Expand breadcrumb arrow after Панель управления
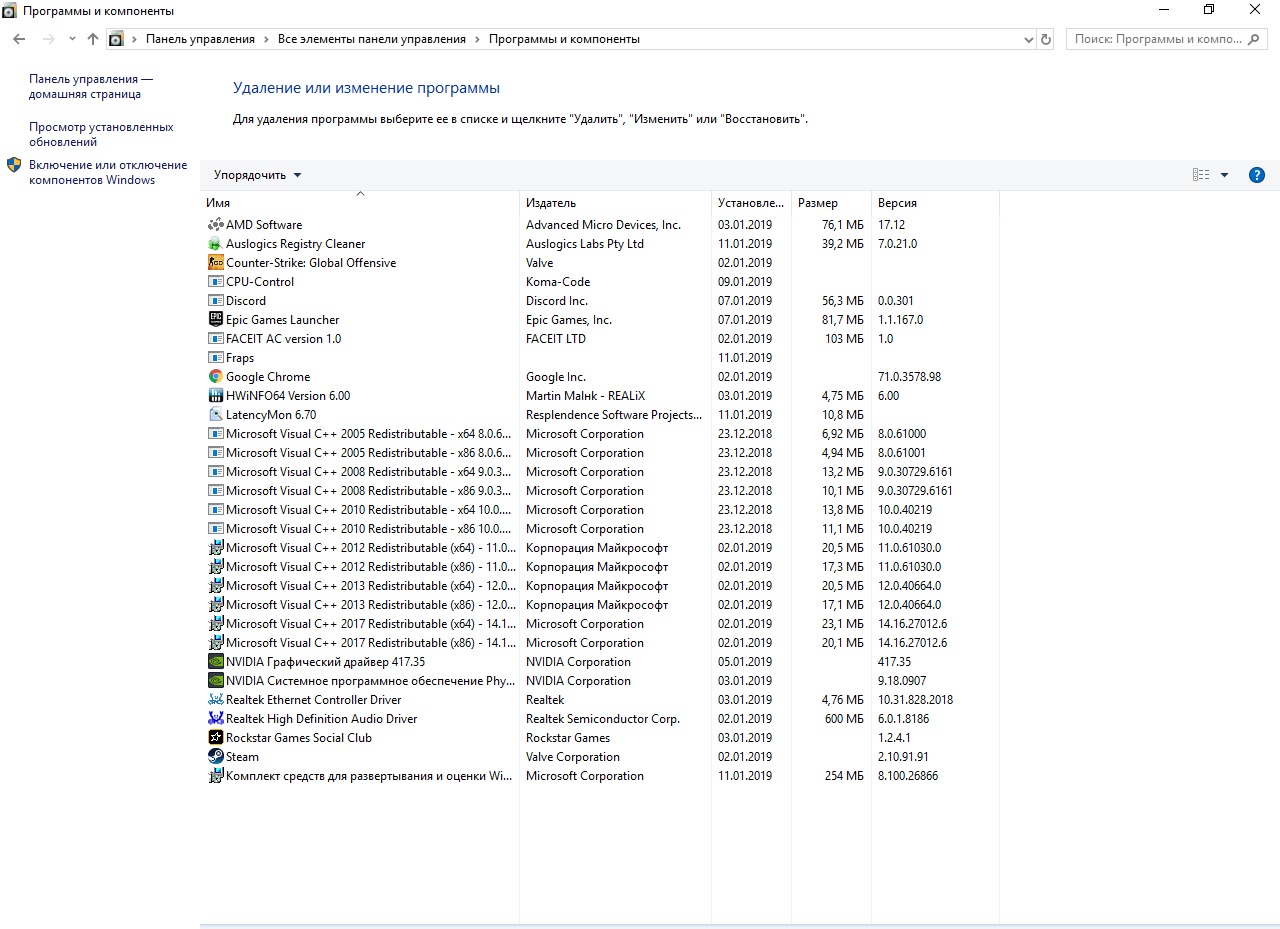This screenshot has height=929, width=1280. point(266,39)
